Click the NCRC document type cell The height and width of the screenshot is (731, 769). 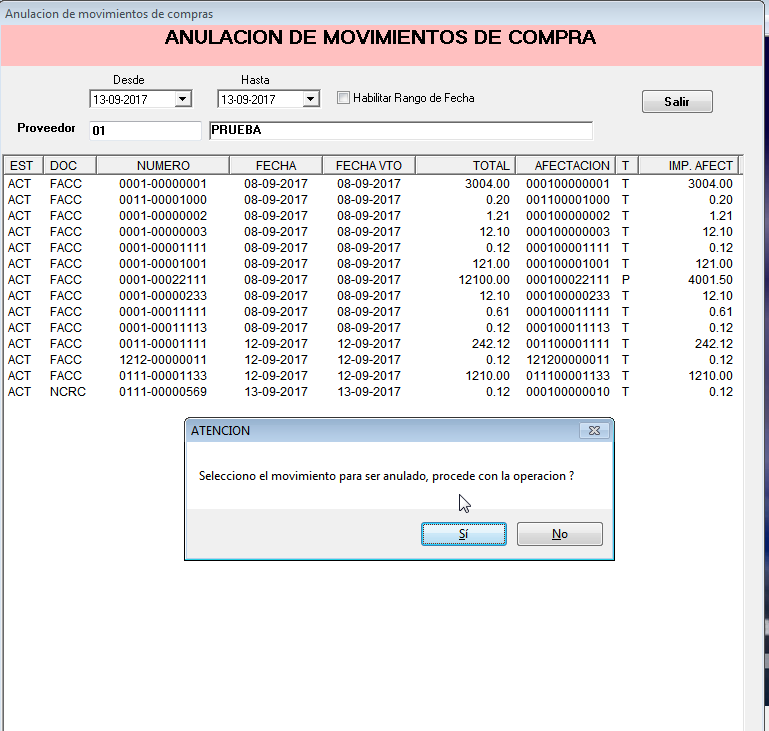[x=68, y=392]
